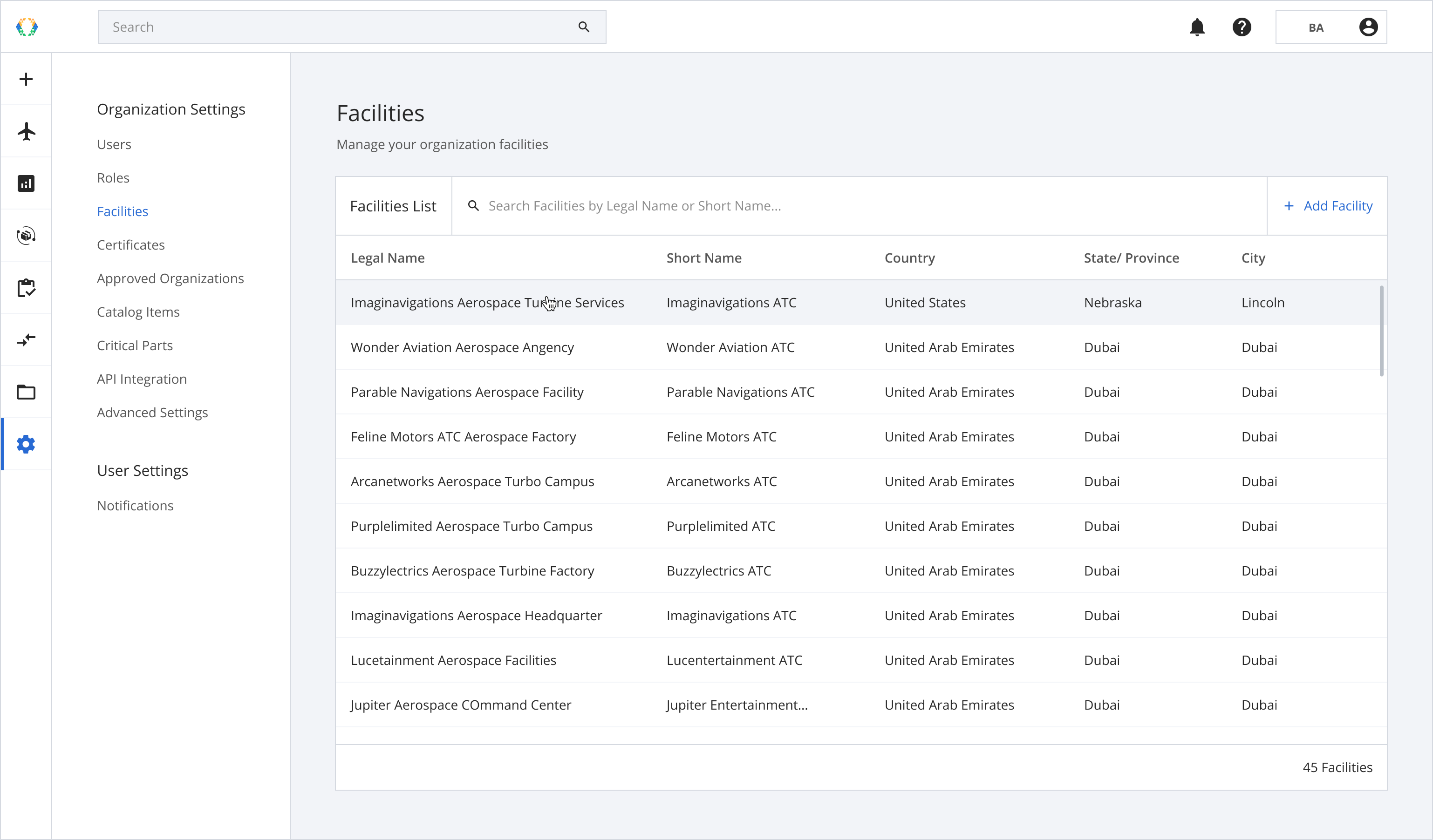Image resolution: width=1433 pixels, height=840 pixels.
Task: Open Users settings
Action: click(x=114, y=144)
